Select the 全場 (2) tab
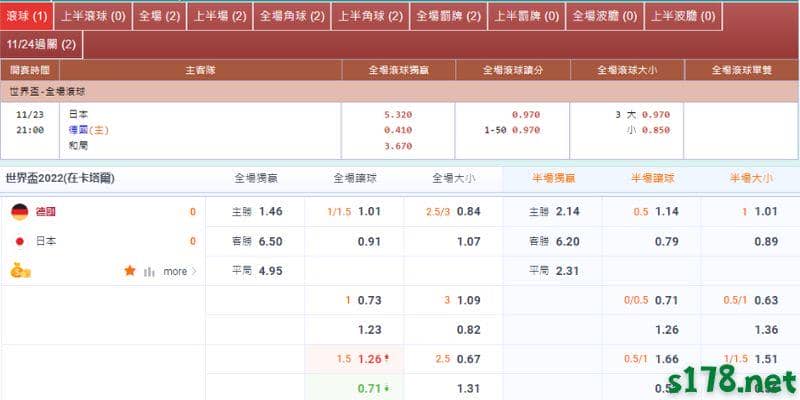 tap(160, 16)
